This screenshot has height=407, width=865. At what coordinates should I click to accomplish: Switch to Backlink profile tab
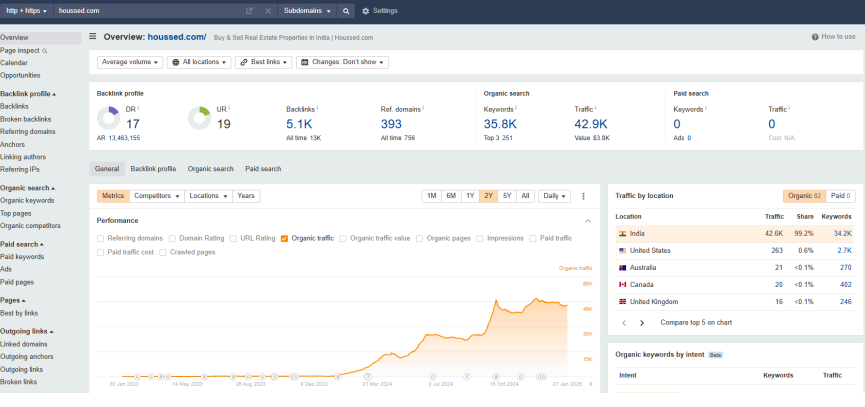153,169
